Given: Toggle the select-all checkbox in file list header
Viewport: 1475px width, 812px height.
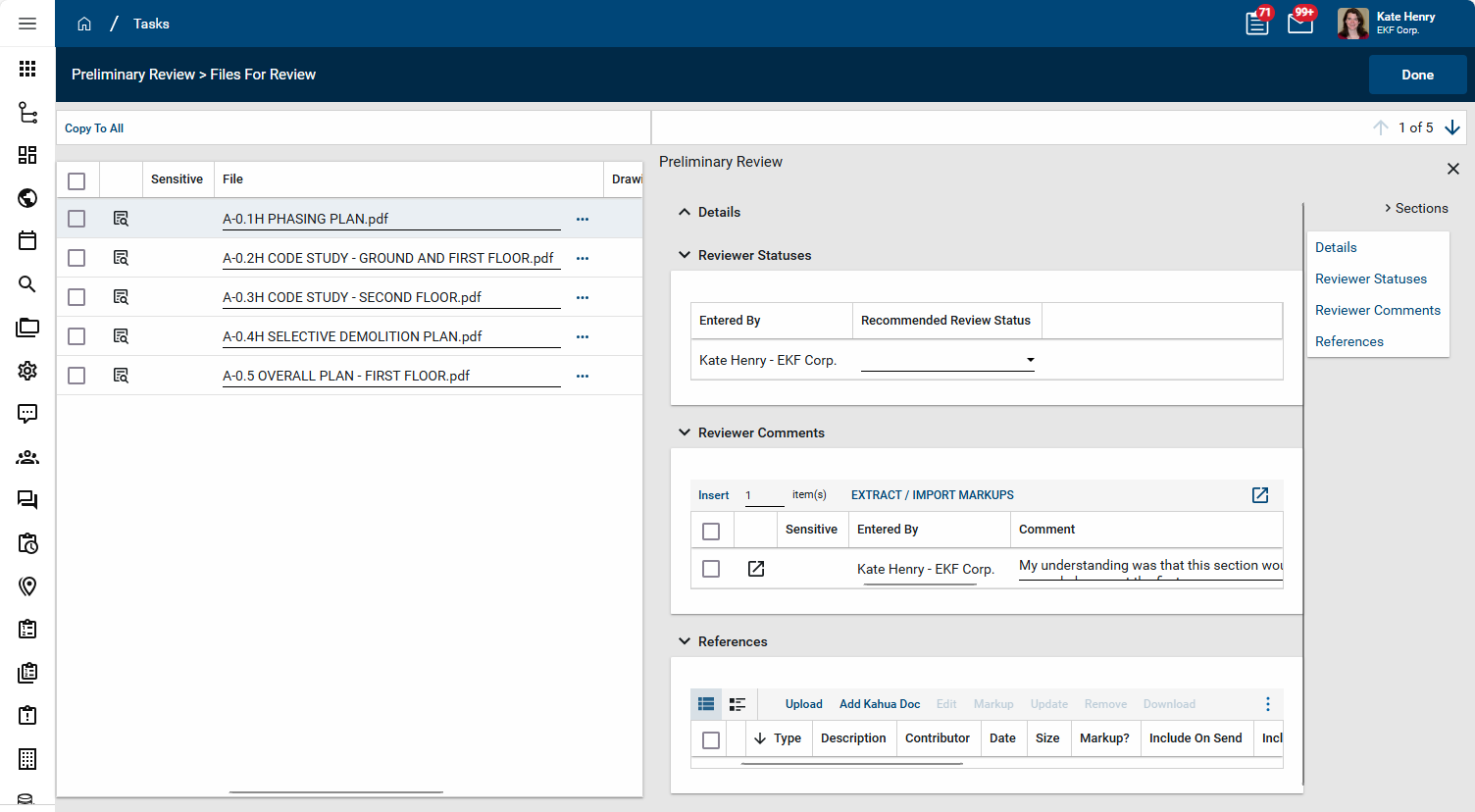Looking at the screenshot, I should click(x=76, y=180).
